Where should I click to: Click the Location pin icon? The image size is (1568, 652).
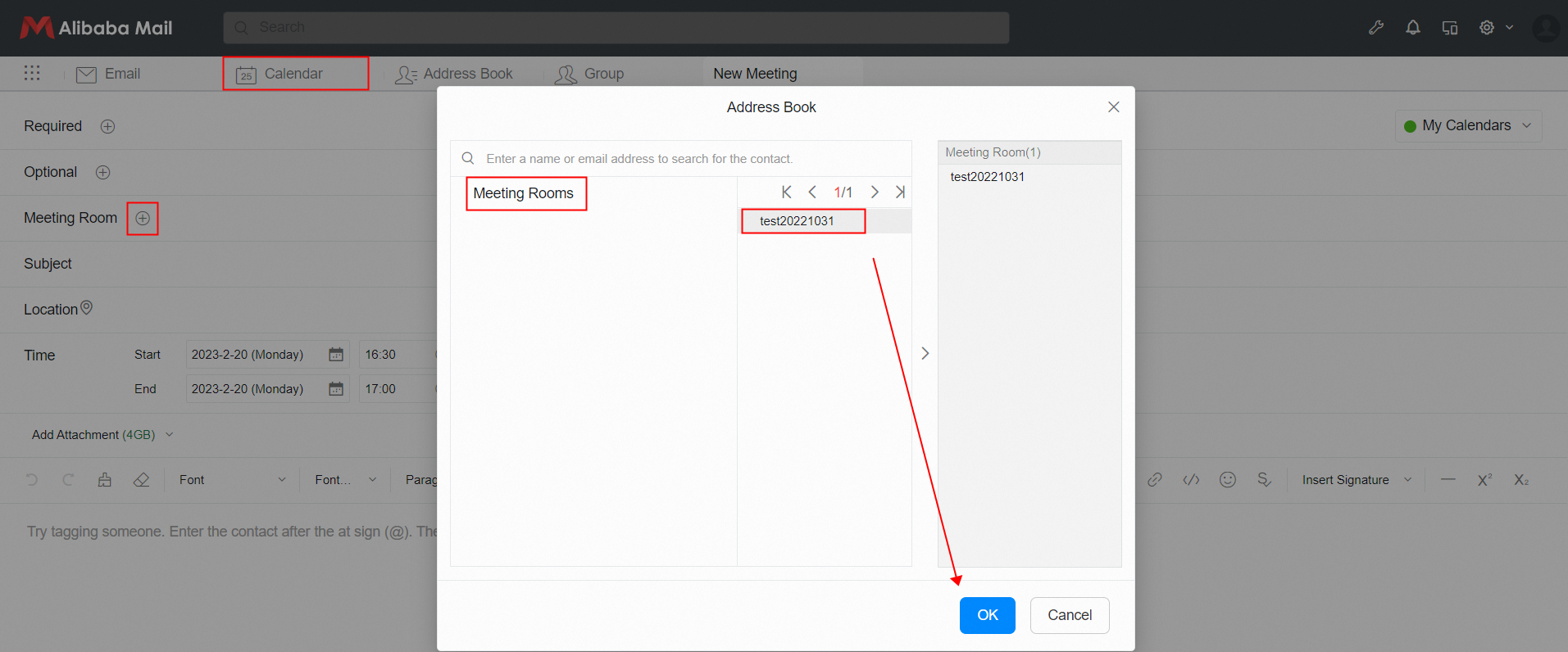pyautogui.click(x=86, y=308)
